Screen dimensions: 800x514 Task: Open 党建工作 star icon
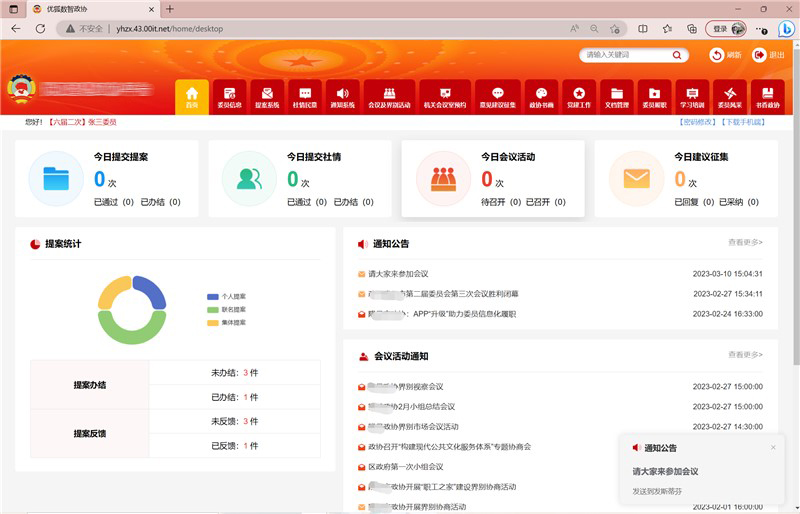[x=579, y=95]
